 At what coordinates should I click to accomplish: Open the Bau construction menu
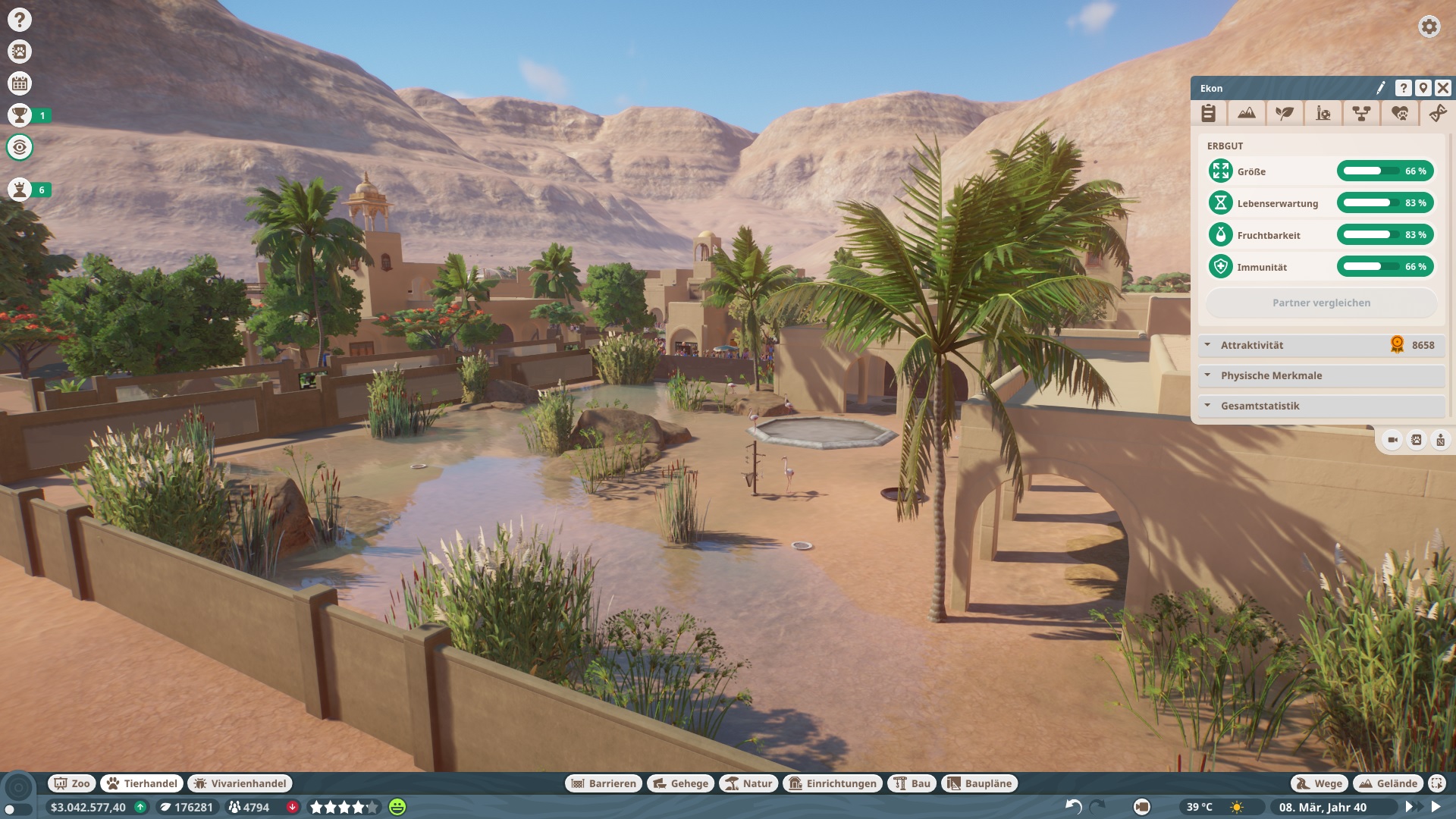[x=912, y=783]
